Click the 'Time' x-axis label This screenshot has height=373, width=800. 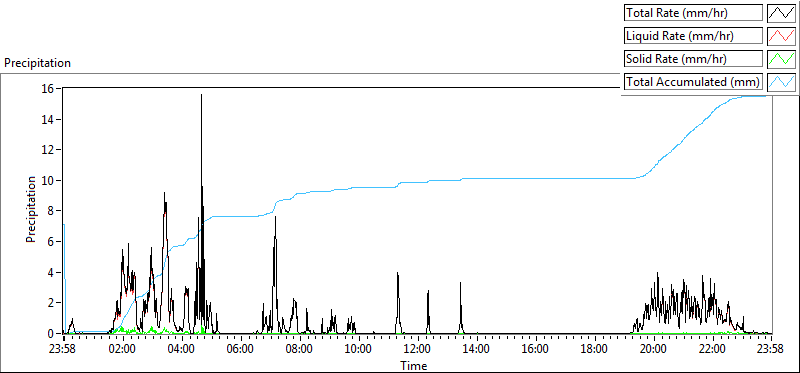coord(414,365)
